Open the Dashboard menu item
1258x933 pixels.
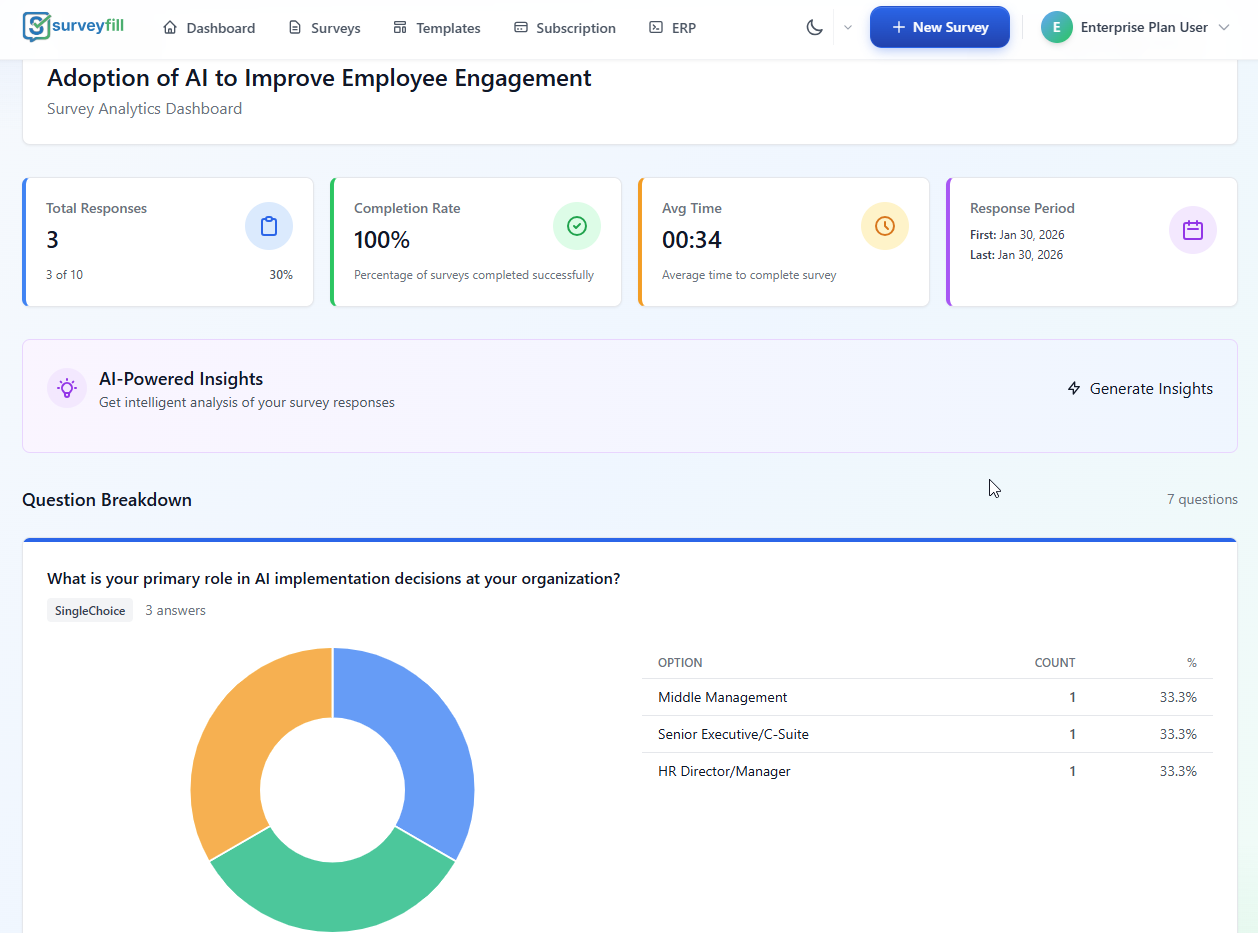coord(209,28)
